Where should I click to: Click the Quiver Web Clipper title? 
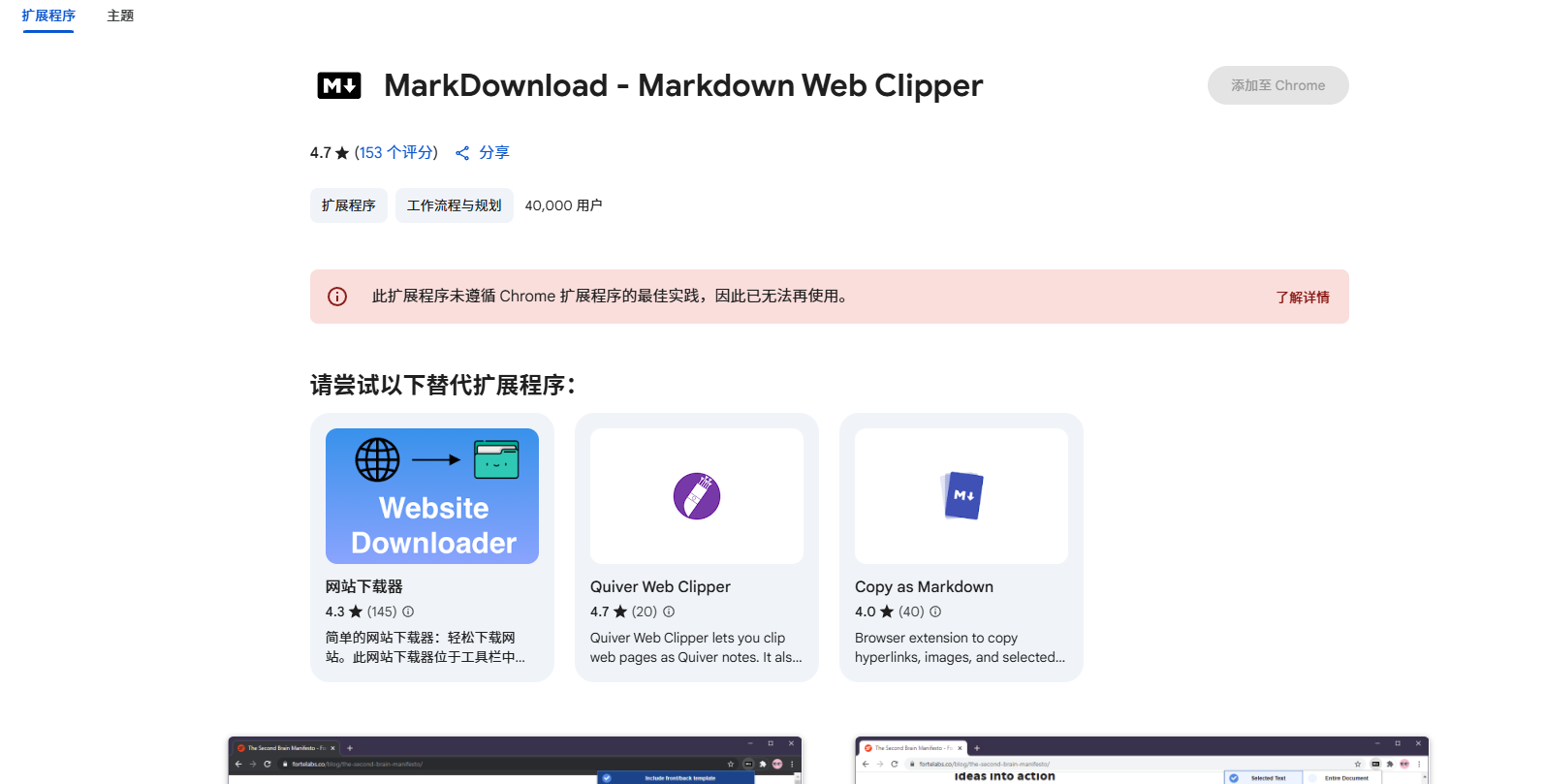click(x=660, y=587)
